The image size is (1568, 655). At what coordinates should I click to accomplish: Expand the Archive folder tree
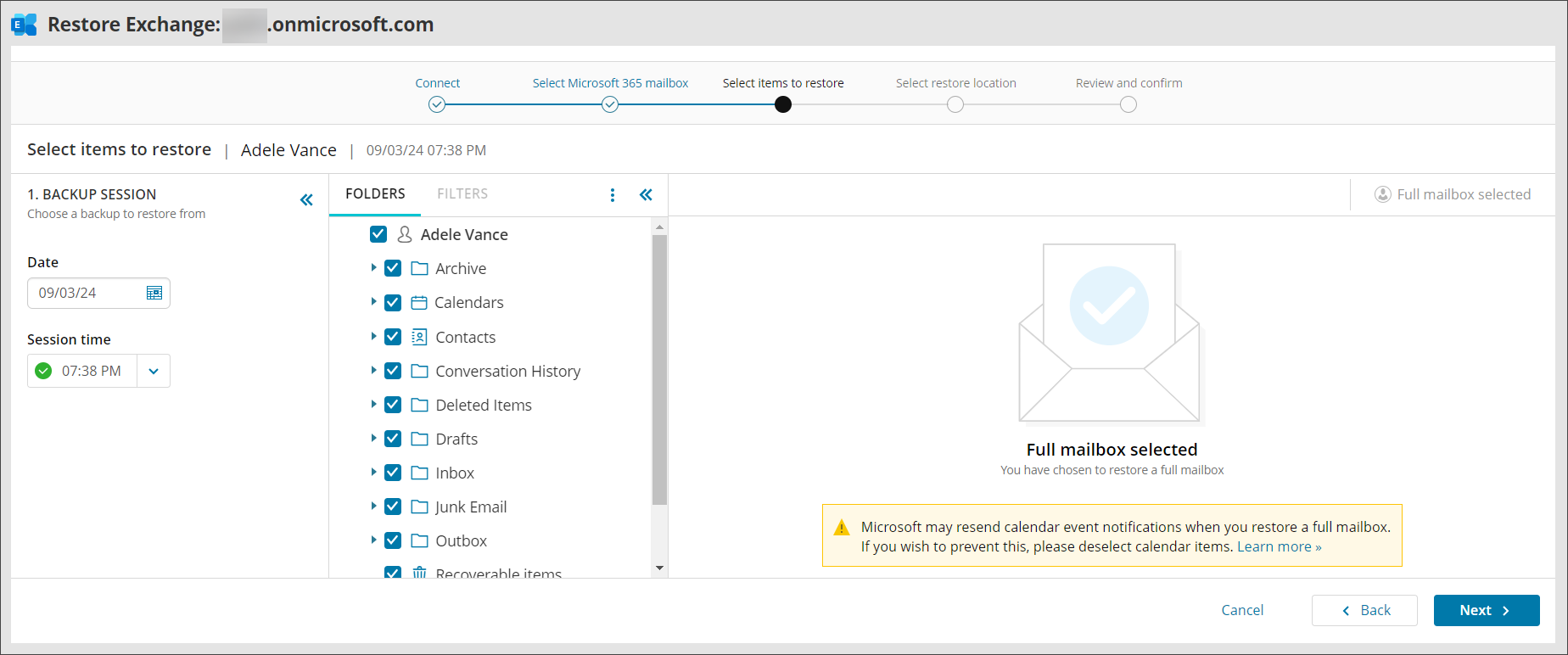click(373, 267)
